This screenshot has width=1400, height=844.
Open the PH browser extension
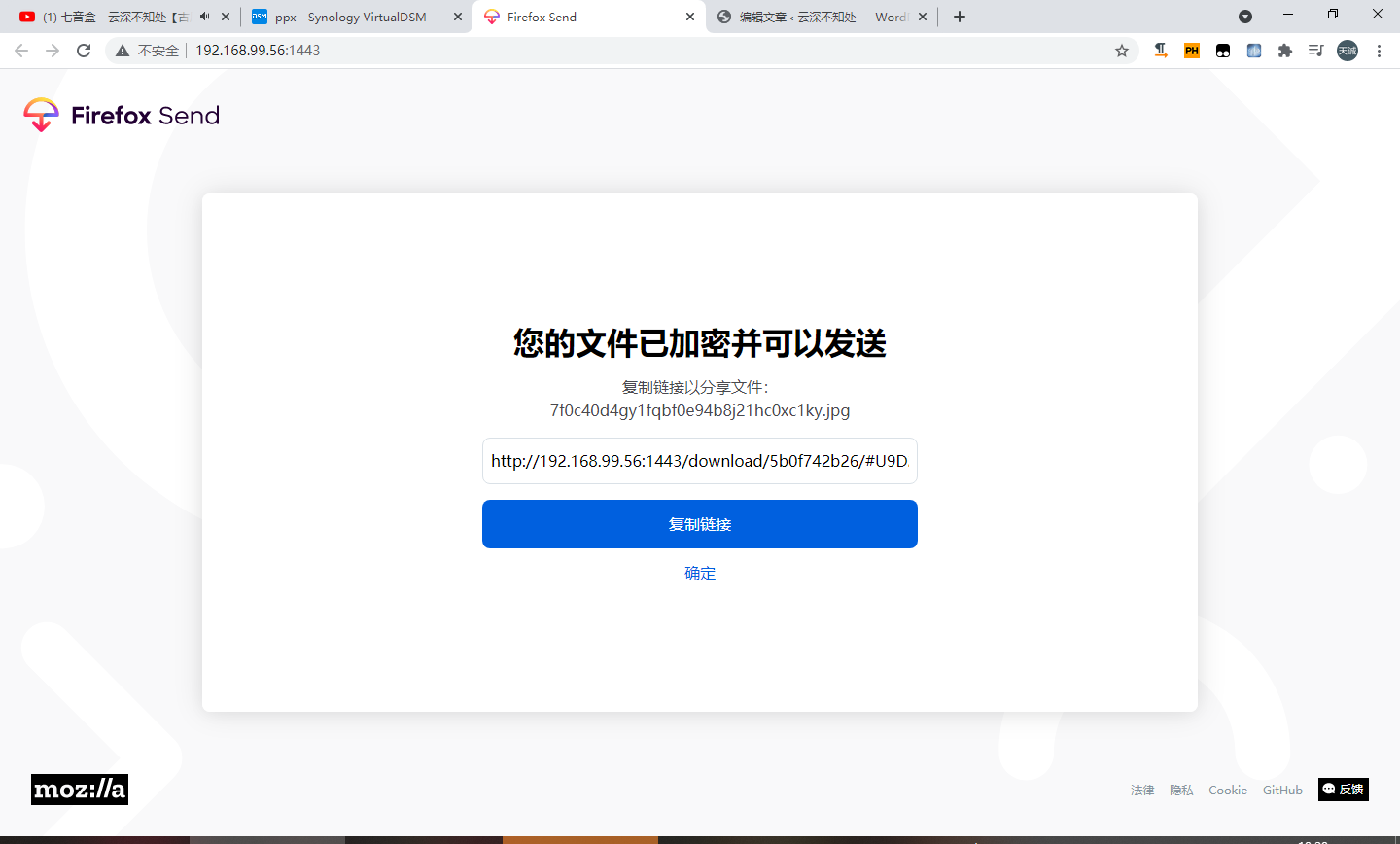tap(1191, 50)
